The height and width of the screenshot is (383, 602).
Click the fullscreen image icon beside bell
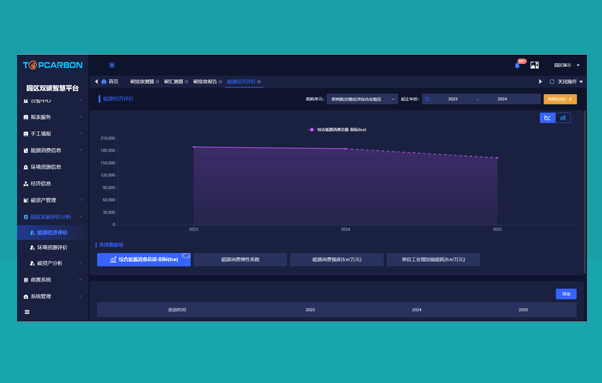pyautogui.click(x=534, y=65)
